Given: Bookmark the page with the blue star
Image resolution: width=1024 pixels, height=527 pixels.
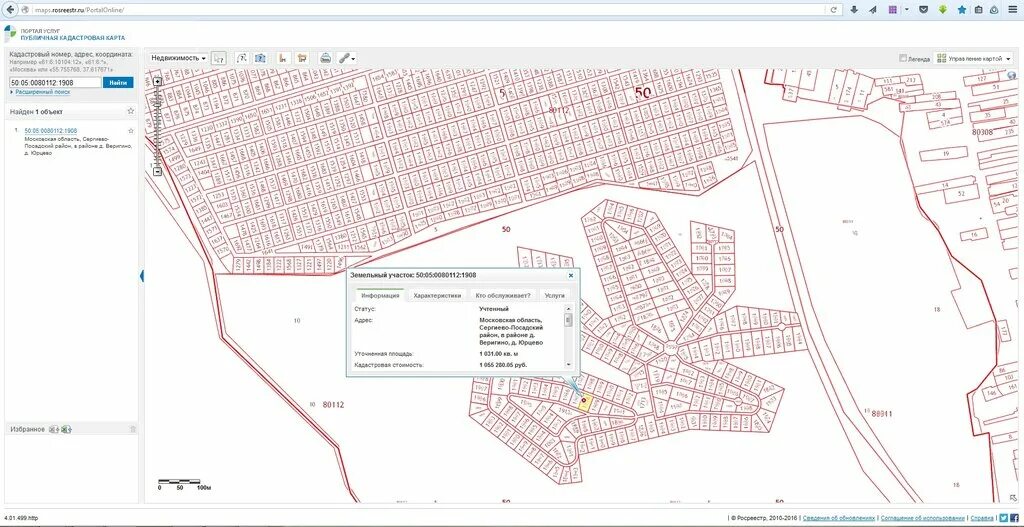Looking at the screenshot, I should point(962,10).
